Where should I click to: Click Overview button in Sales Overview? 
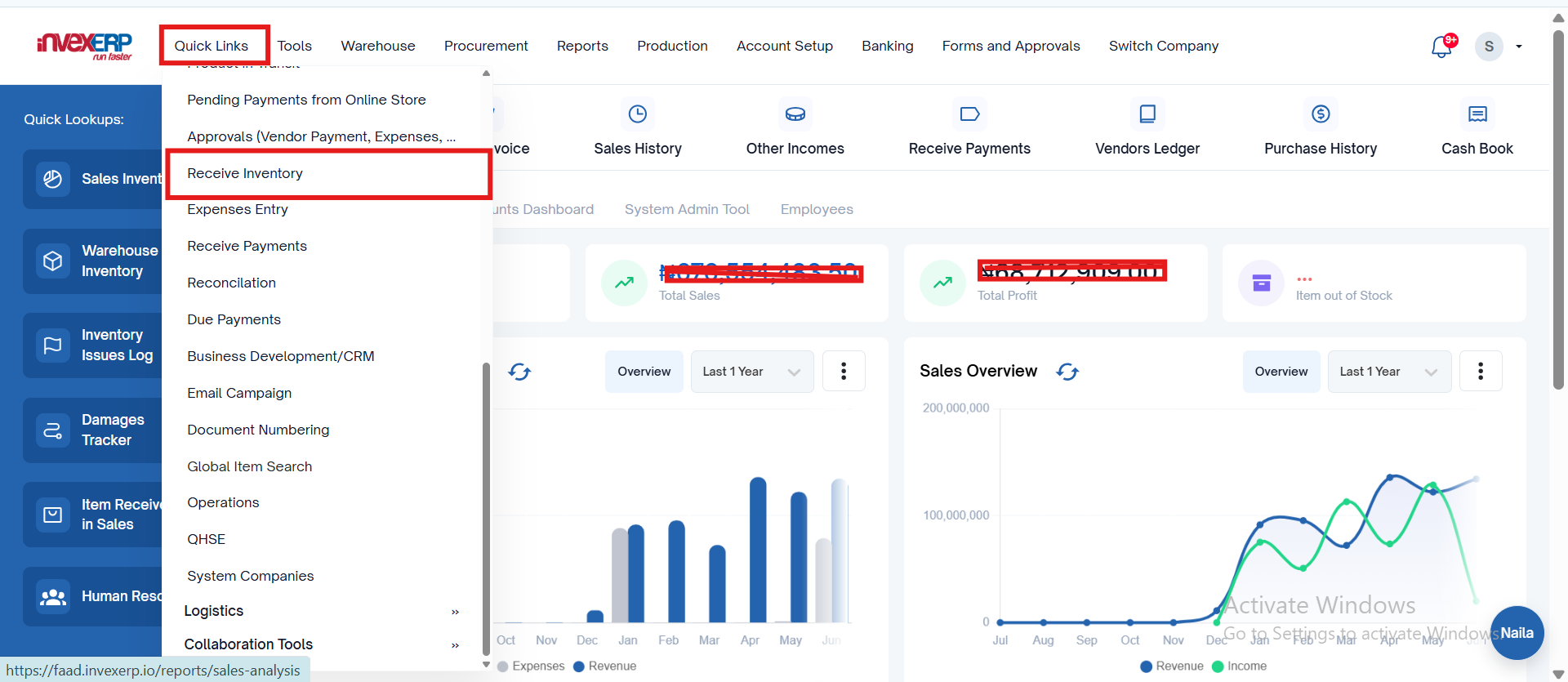click(x=1281, y=372)
